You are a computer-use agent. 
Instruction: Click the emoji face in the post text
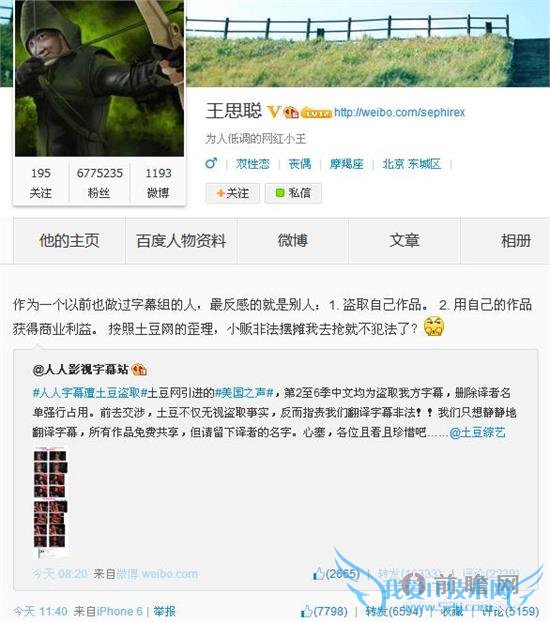tap(434, 327)
